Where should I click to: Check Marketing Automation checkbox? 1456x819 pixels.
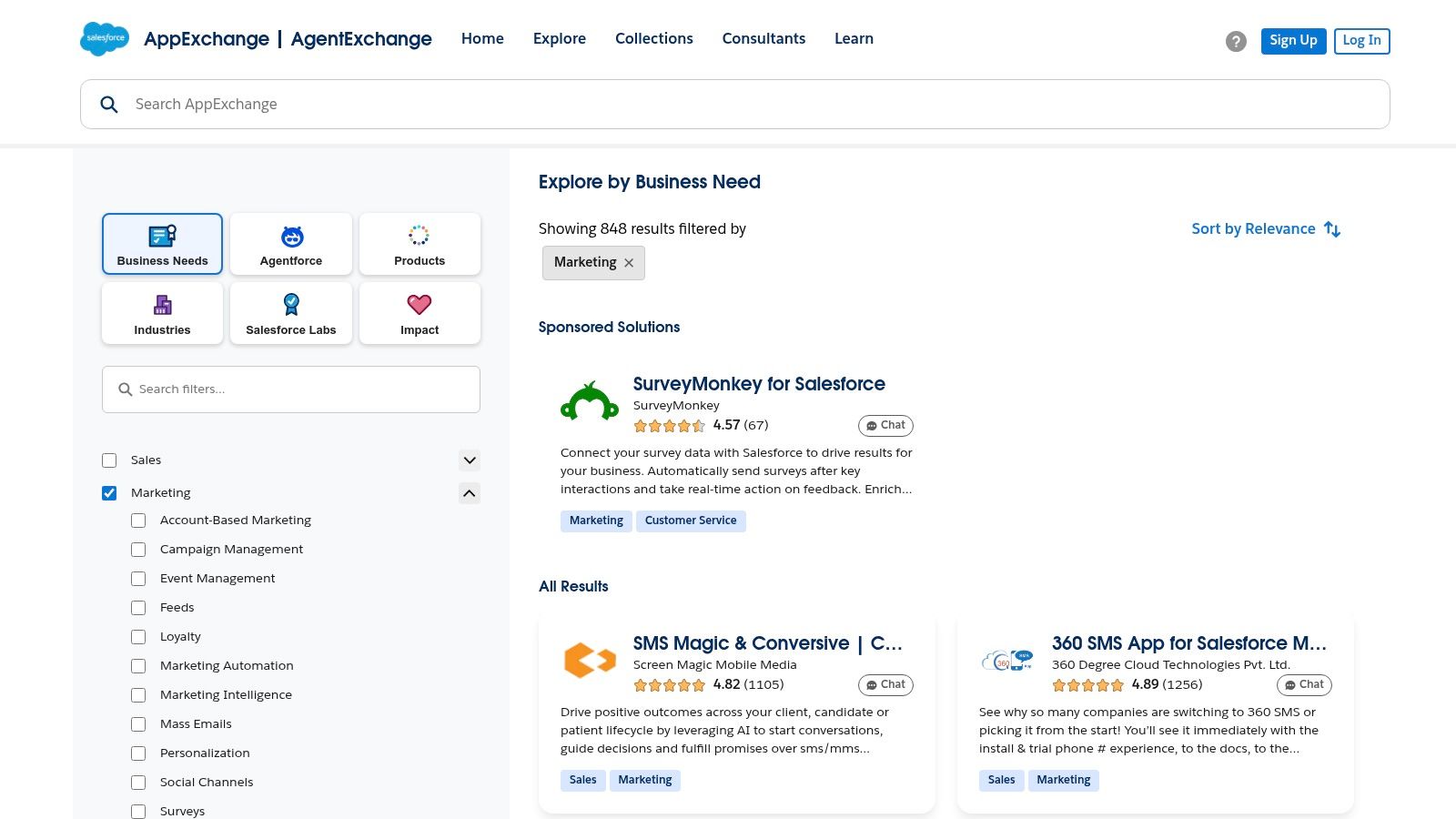(138, 666)
